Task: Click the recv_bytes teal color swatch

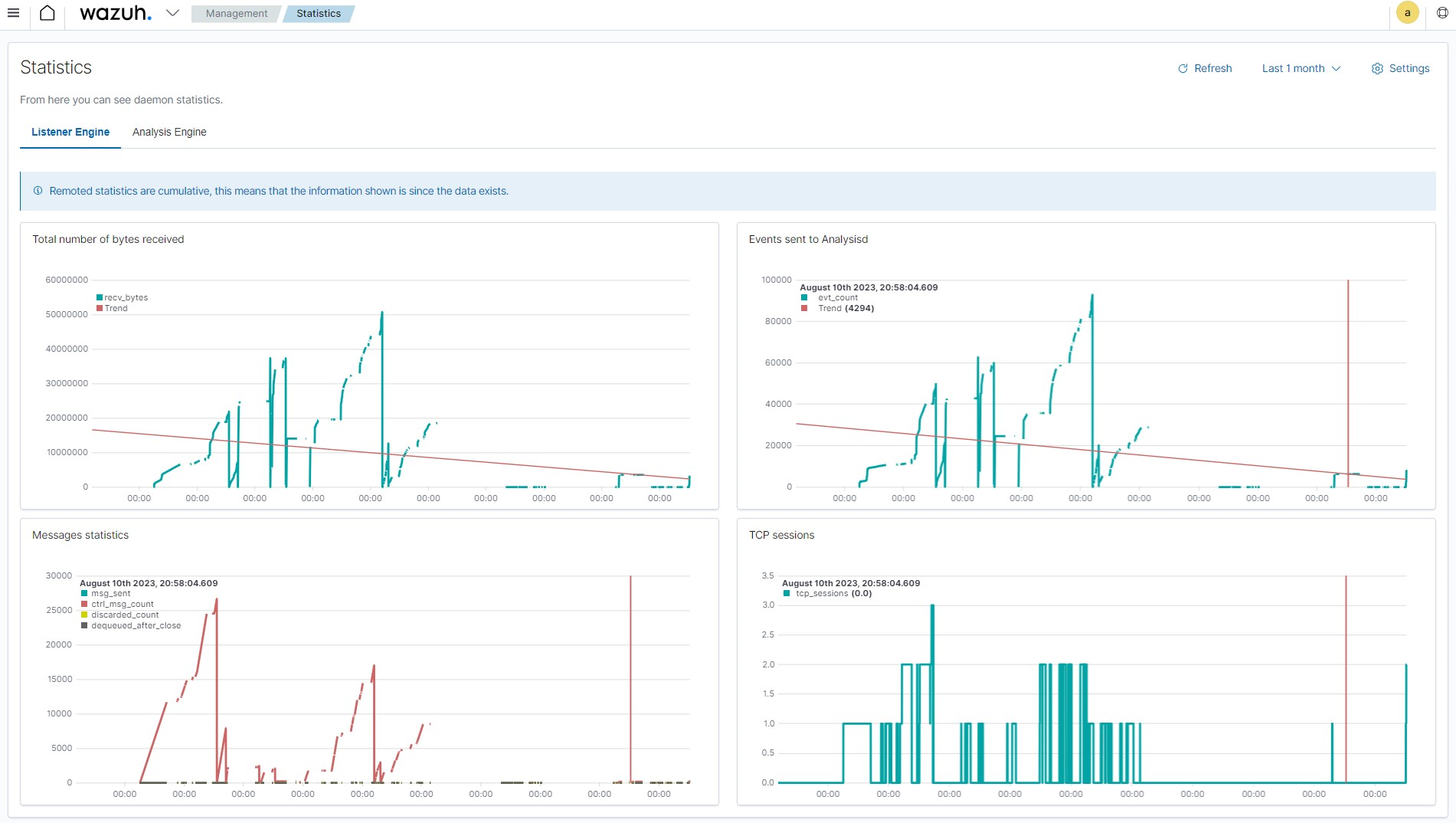Action: pos(100,297)
